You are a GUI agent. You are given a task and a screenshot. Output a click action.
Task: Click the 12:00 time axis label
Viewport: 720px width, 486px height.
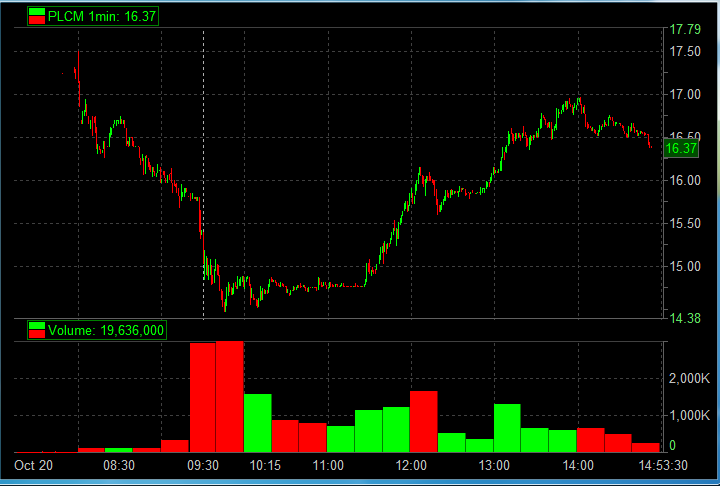tap(411, 465)
